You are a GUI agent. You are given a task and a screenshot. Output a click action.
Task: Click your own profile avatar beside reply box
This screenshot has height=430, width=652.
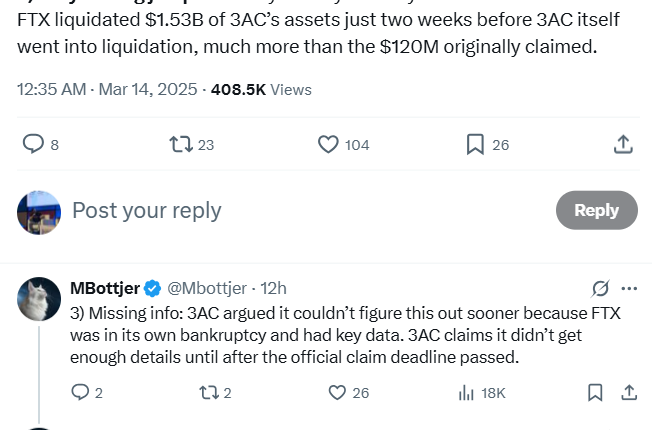tap(39, 211)
